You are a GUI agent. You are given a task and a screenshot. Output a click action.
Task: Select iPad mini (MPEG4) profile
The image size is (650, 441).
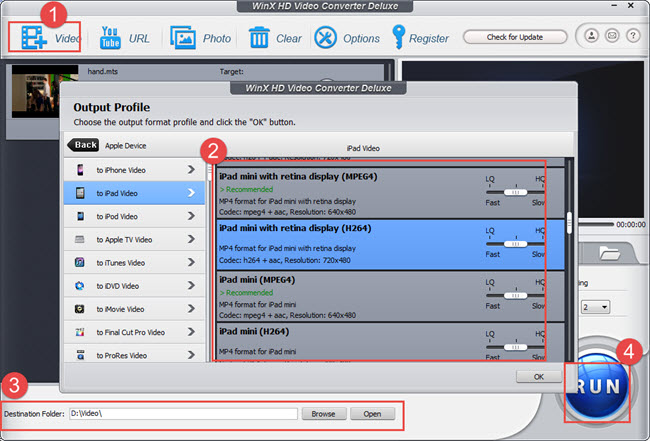pyautogui.click(x=390, y=296)
